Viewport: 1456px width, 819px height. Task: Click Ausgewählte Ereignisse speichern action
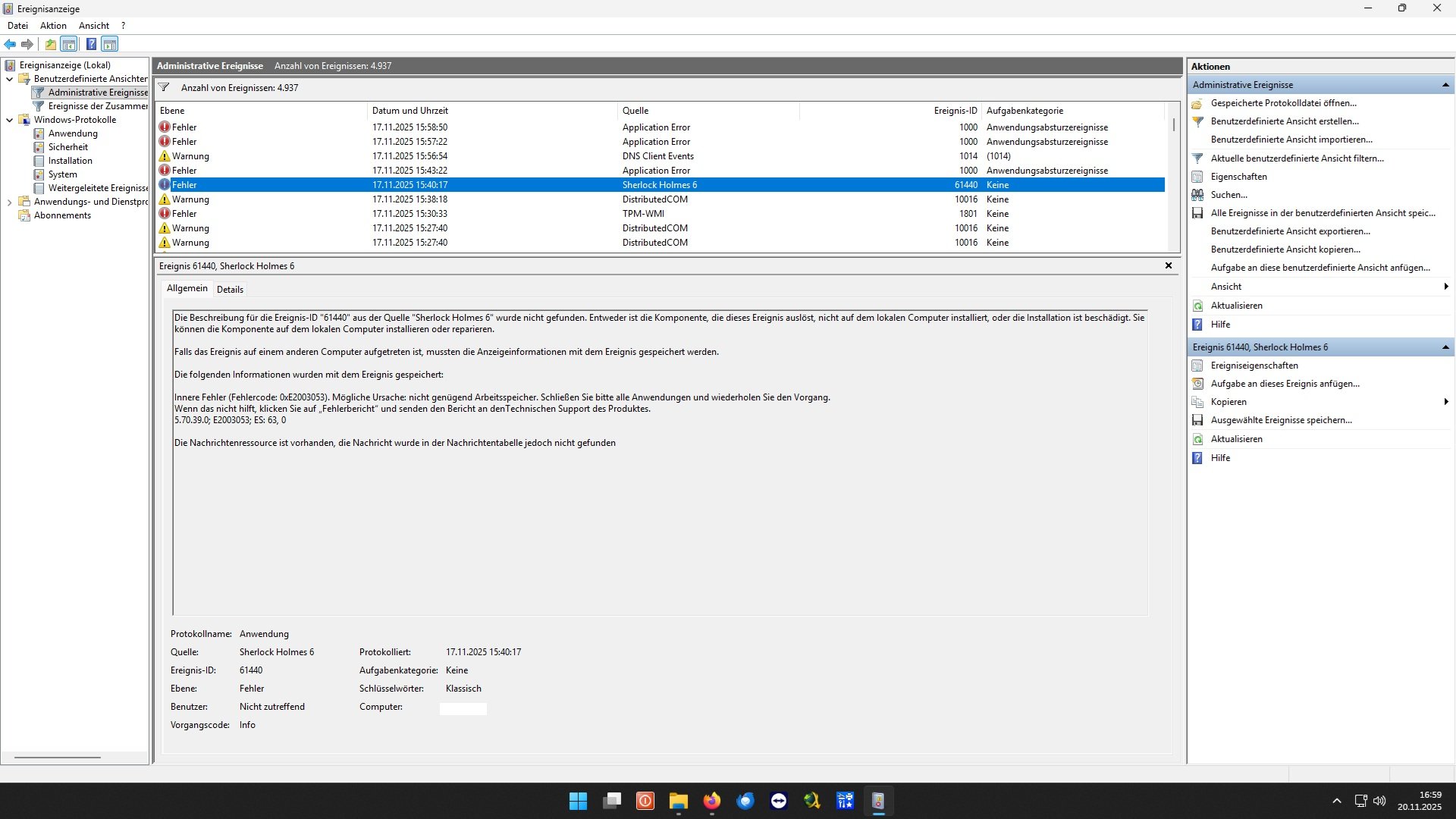point(1281,420)
